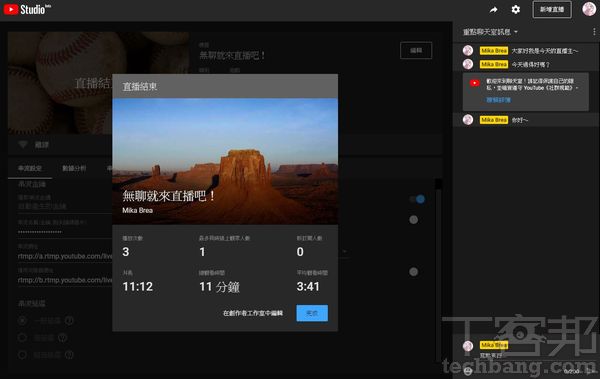Click the rtmp://b.rtmp.youtube.com backup URL field
Image resolution: width=600 pixels, height=379 pixels.
coord(65,280)
